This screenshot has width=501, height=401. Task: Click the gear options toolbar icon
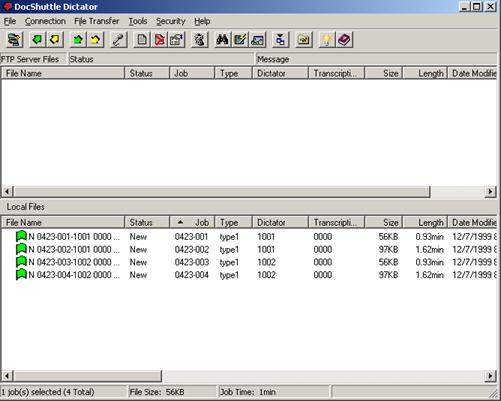click(200, 40)
